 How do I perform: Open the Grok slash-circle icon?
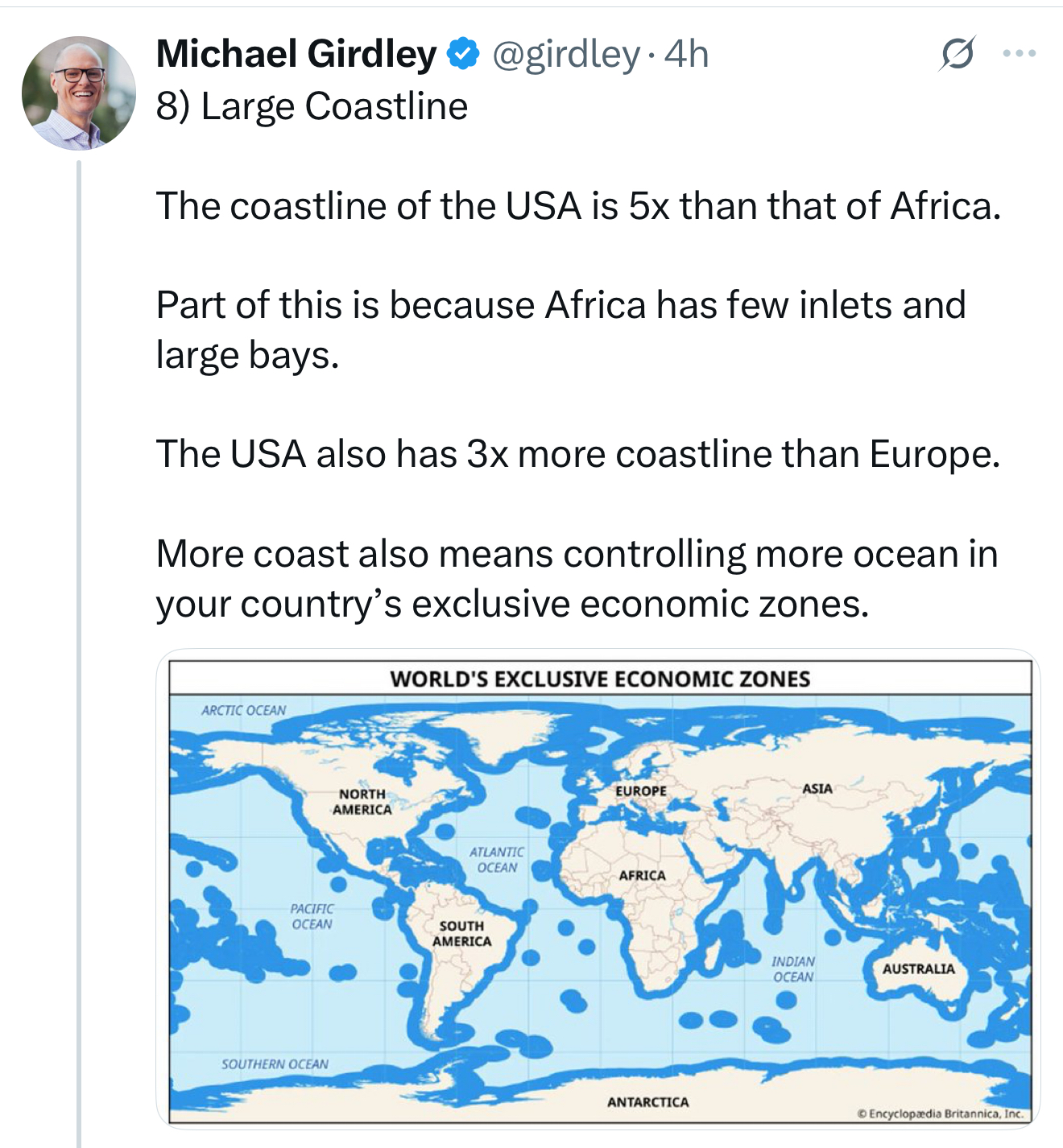tap(958, 54)
